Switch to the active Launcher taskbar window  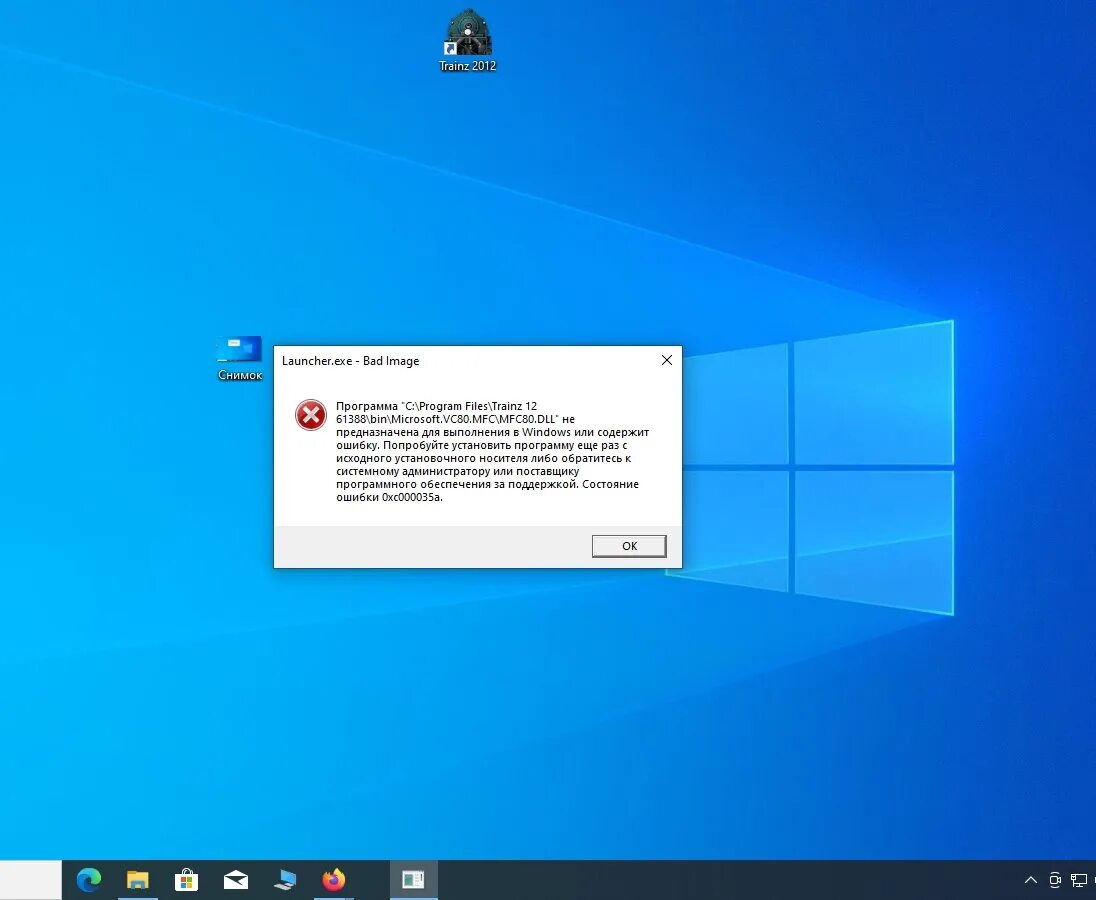coord(413,880)
